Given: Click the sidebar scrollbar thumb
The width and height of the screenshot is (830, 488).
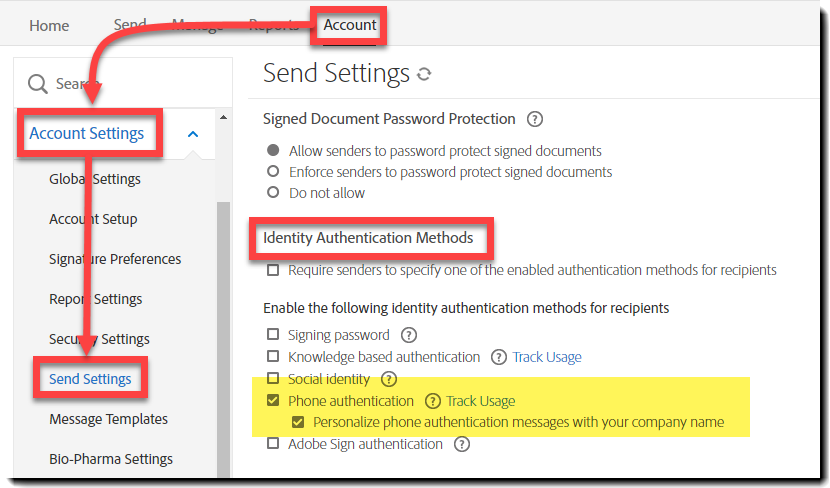Looking at the screenshot, I should [x=223, y=339].
